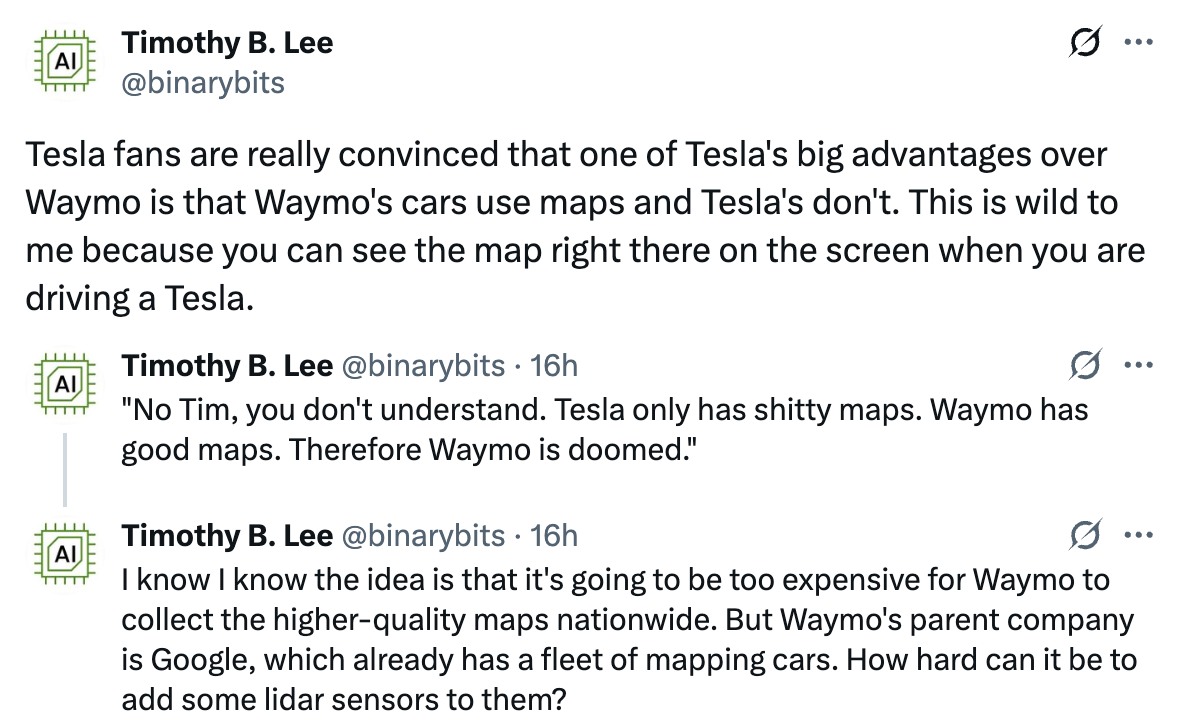Click the @binarybits handle under the main tweet's name

203,82
